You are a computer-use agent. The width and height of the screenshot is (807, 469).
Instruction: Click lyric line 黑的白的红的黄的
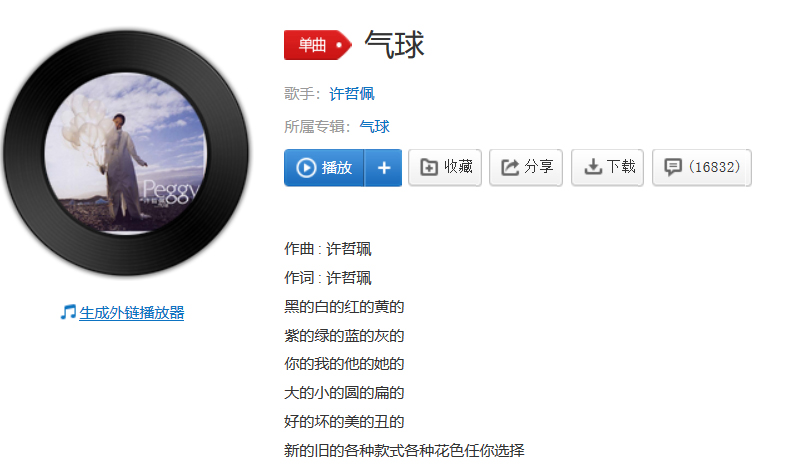(344, 307)
